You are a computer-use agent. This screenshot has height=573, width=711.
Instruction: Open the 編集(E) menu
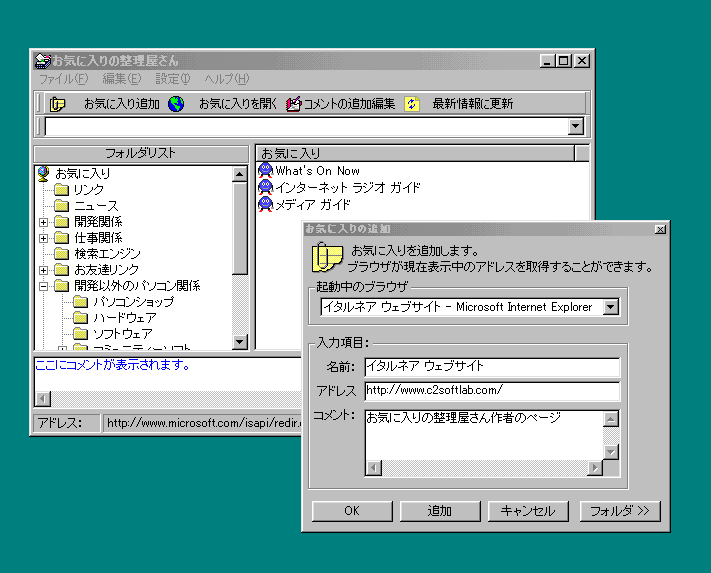(x=122, y=79)
